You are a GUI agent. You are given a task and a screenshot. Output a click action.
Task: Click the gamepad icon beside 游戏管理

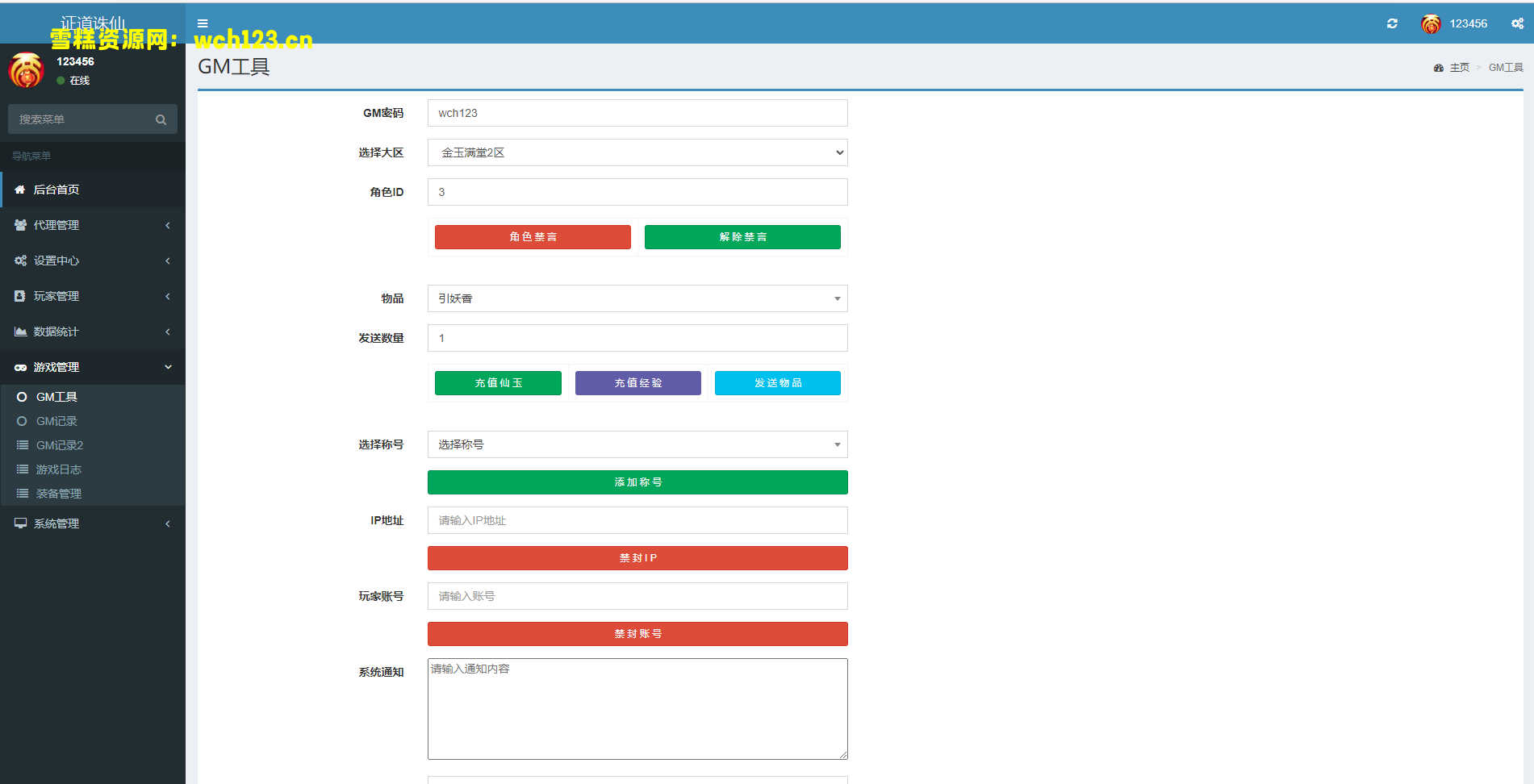[20, 367]
